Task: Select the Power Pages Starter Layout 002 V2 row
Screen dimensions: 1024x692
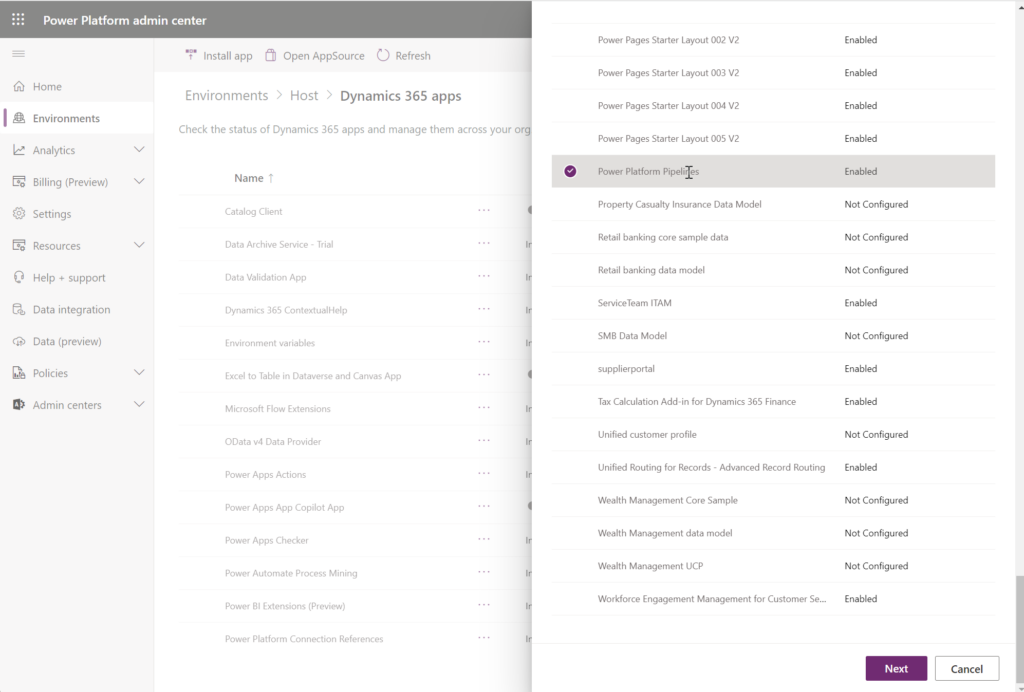Action: pos(773,40)
